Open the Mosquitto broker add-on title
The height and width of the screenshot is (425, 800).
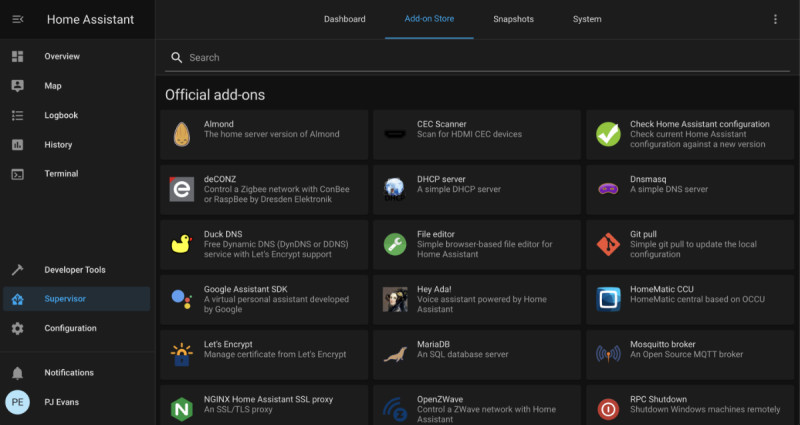click(x=663, y=344)
